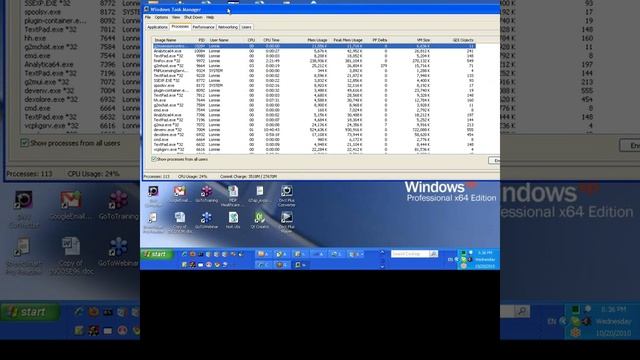Image resolution: width=640 pixels, height=360 pixels.
Task: Select the firefox.exe *32 process row
Action: [314, 61]
